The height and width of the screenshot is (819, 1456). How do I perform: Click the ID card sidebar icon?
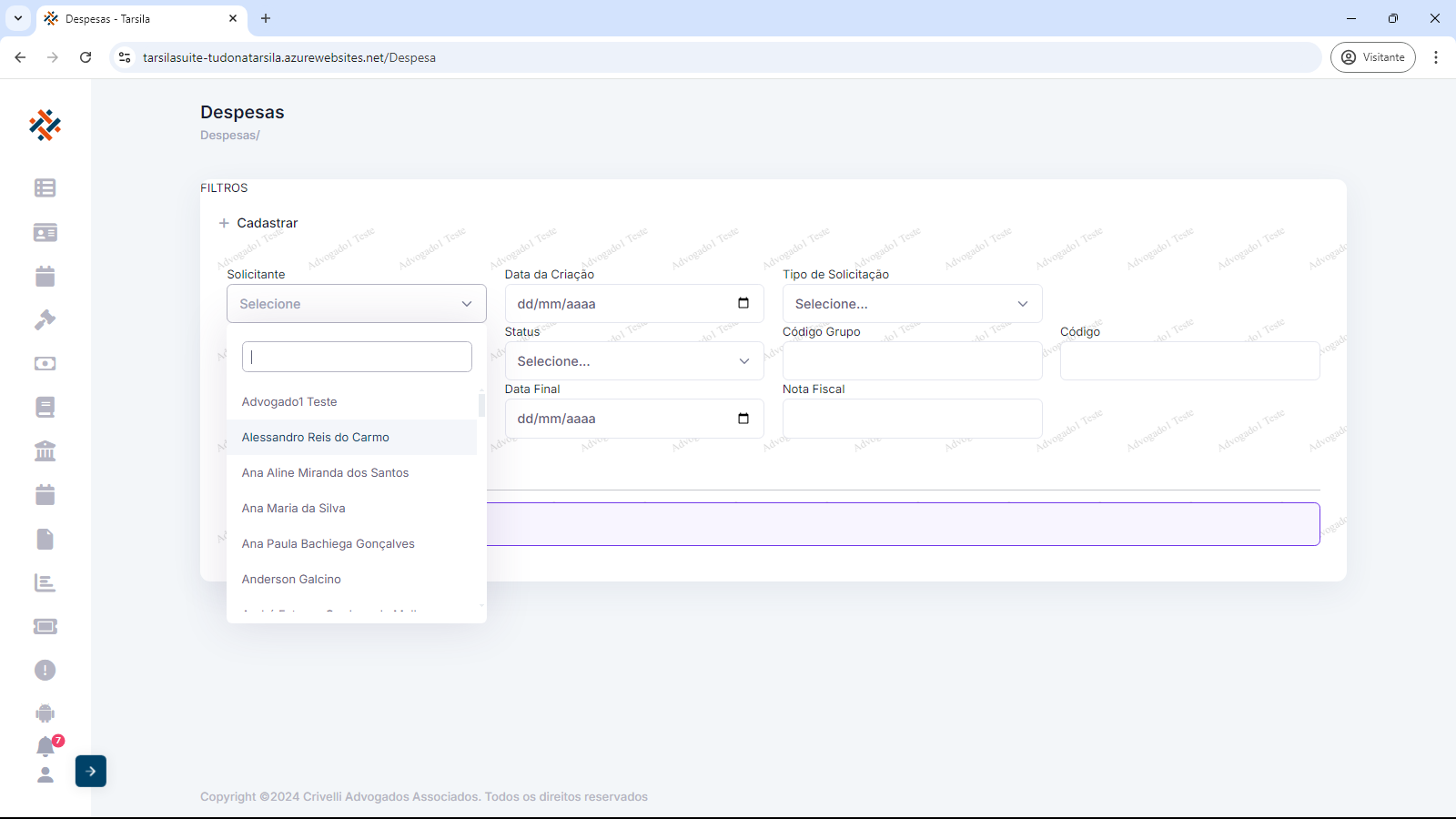point(45,232)
